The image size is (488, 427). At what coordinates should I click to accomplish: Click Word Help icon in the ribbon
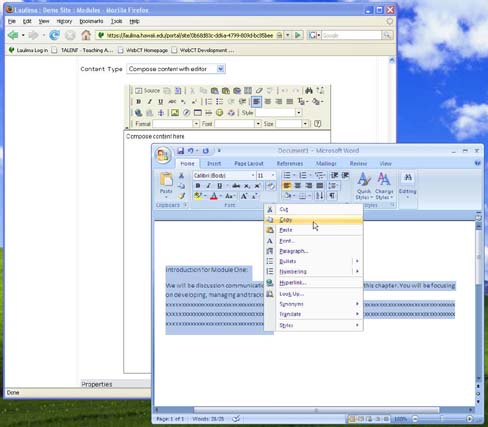477,163
